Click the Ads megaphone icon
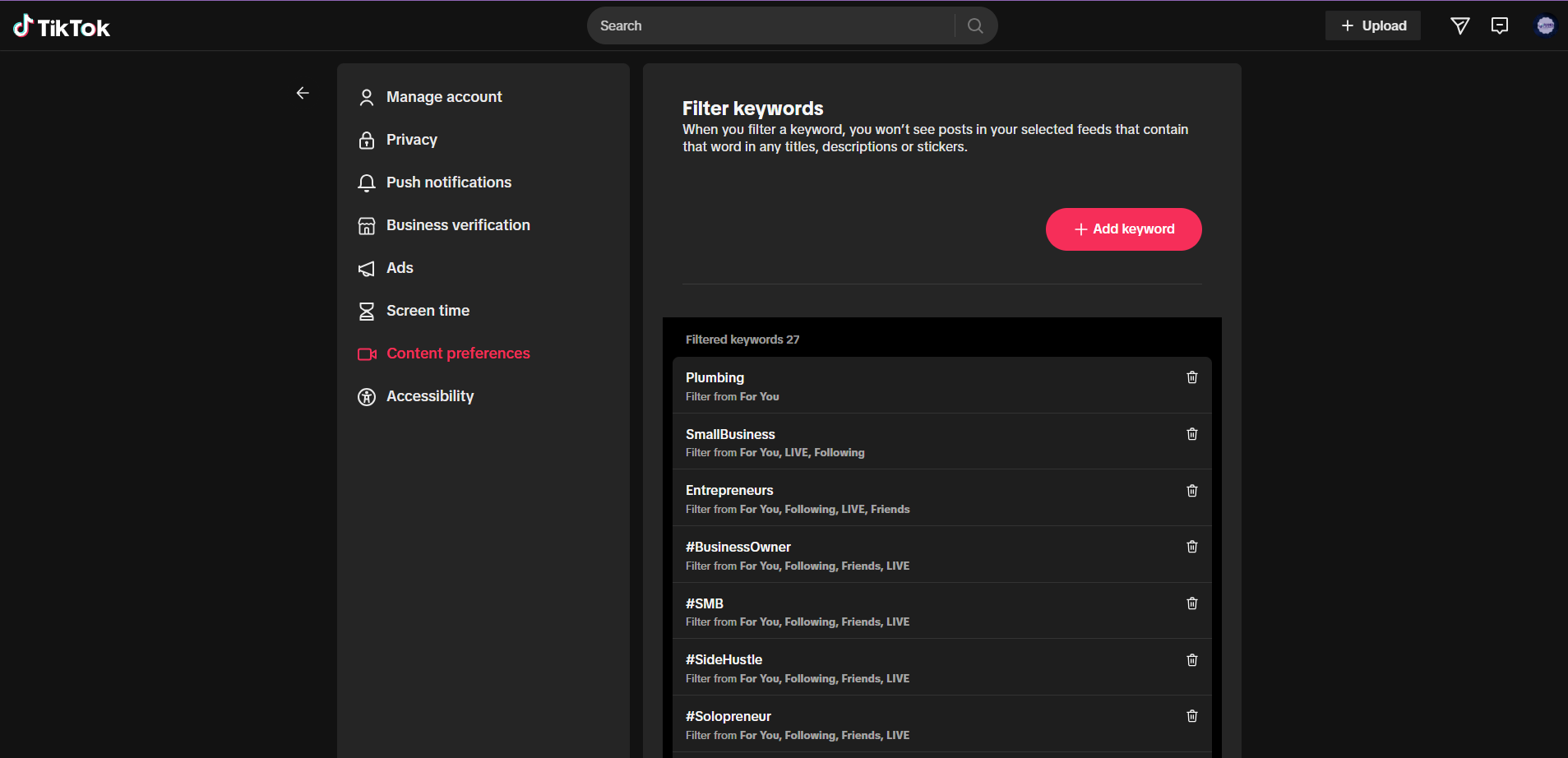The height and width of the screenshot is (758, 1568). point(367,268)
